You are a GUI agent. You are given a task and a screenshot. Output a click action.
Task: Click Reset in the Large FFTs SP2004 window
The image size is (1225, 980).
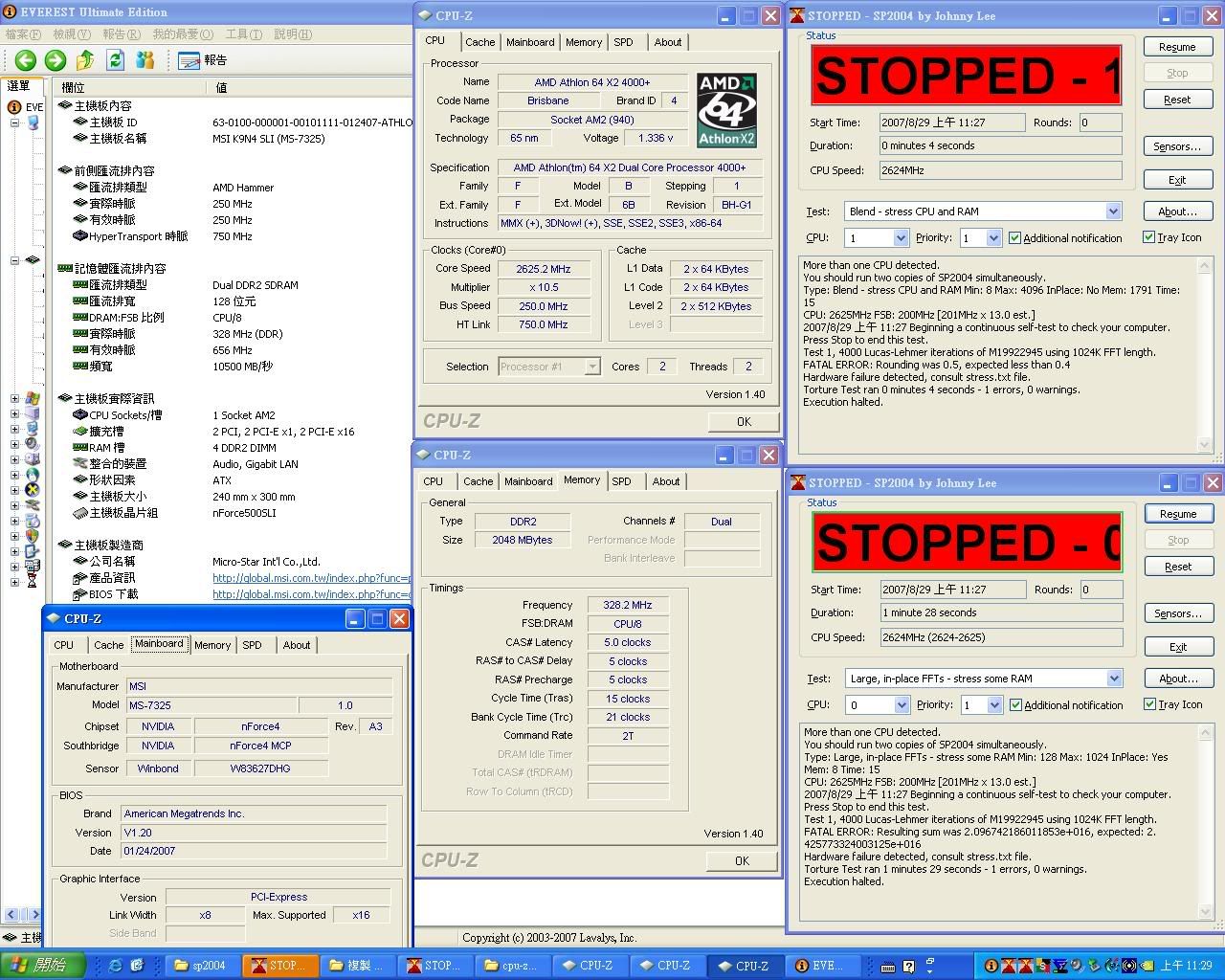pyautogui.click(x=1178, y=567)
